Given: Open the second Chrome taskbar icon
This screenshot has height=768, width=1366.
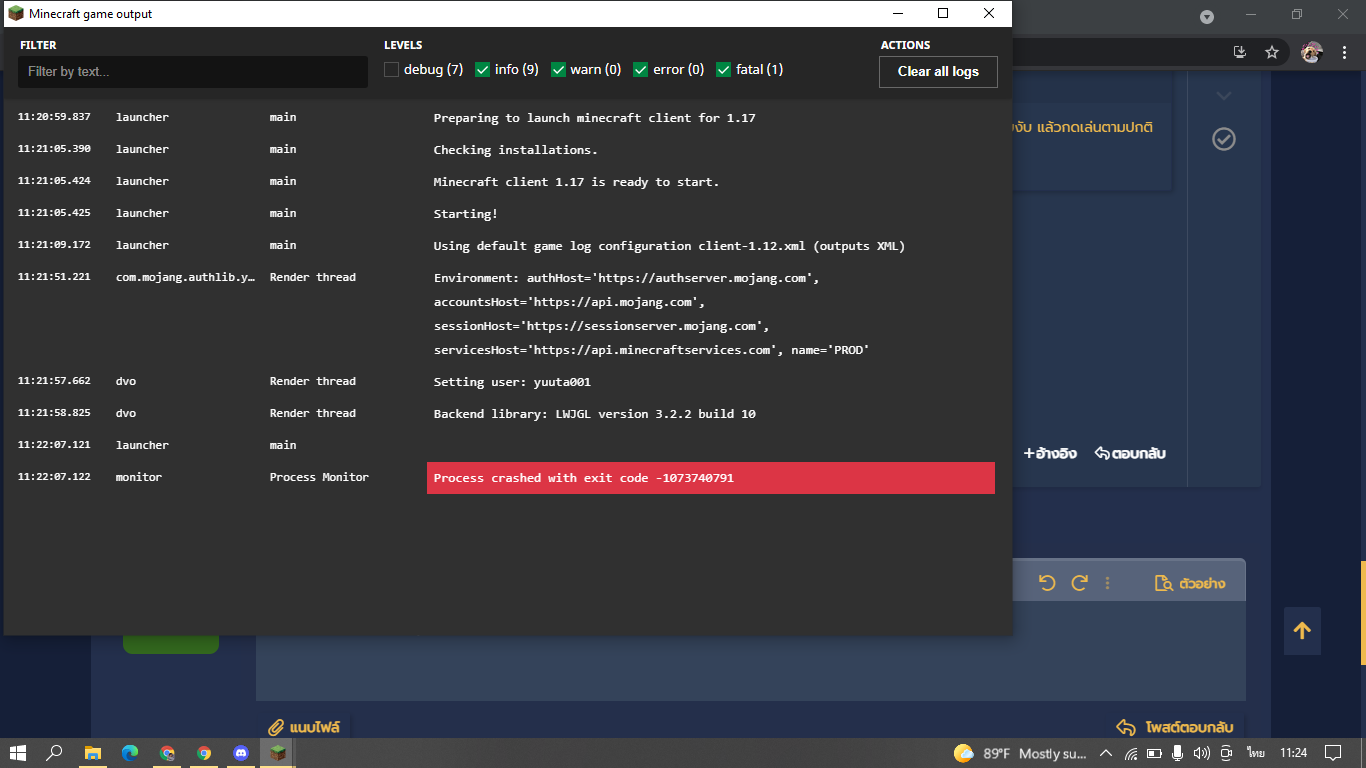Looking at the screenshot, I should pos(204,753).
